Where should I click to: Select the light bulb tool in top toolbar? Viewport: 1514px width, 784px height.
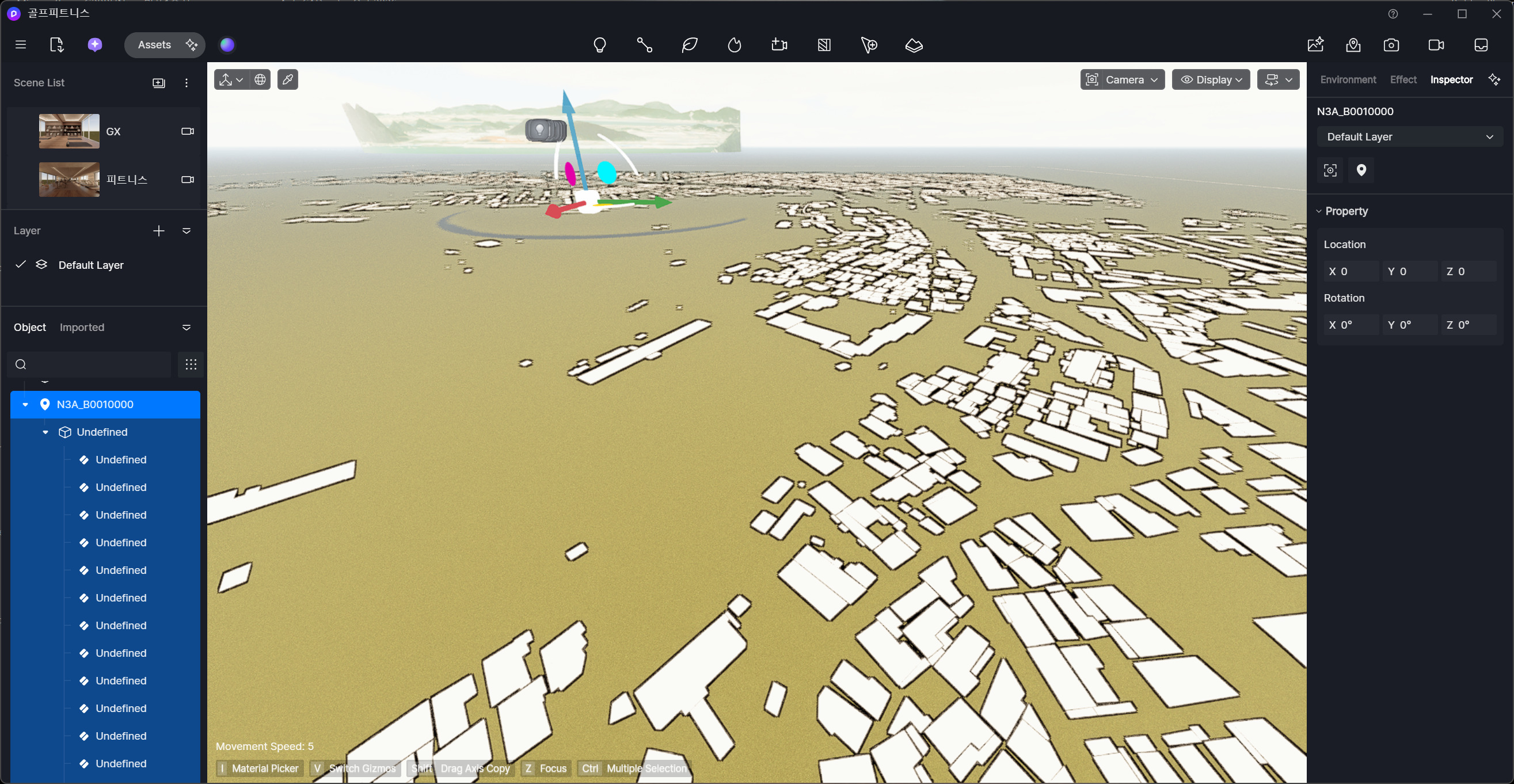pos(599,45)
